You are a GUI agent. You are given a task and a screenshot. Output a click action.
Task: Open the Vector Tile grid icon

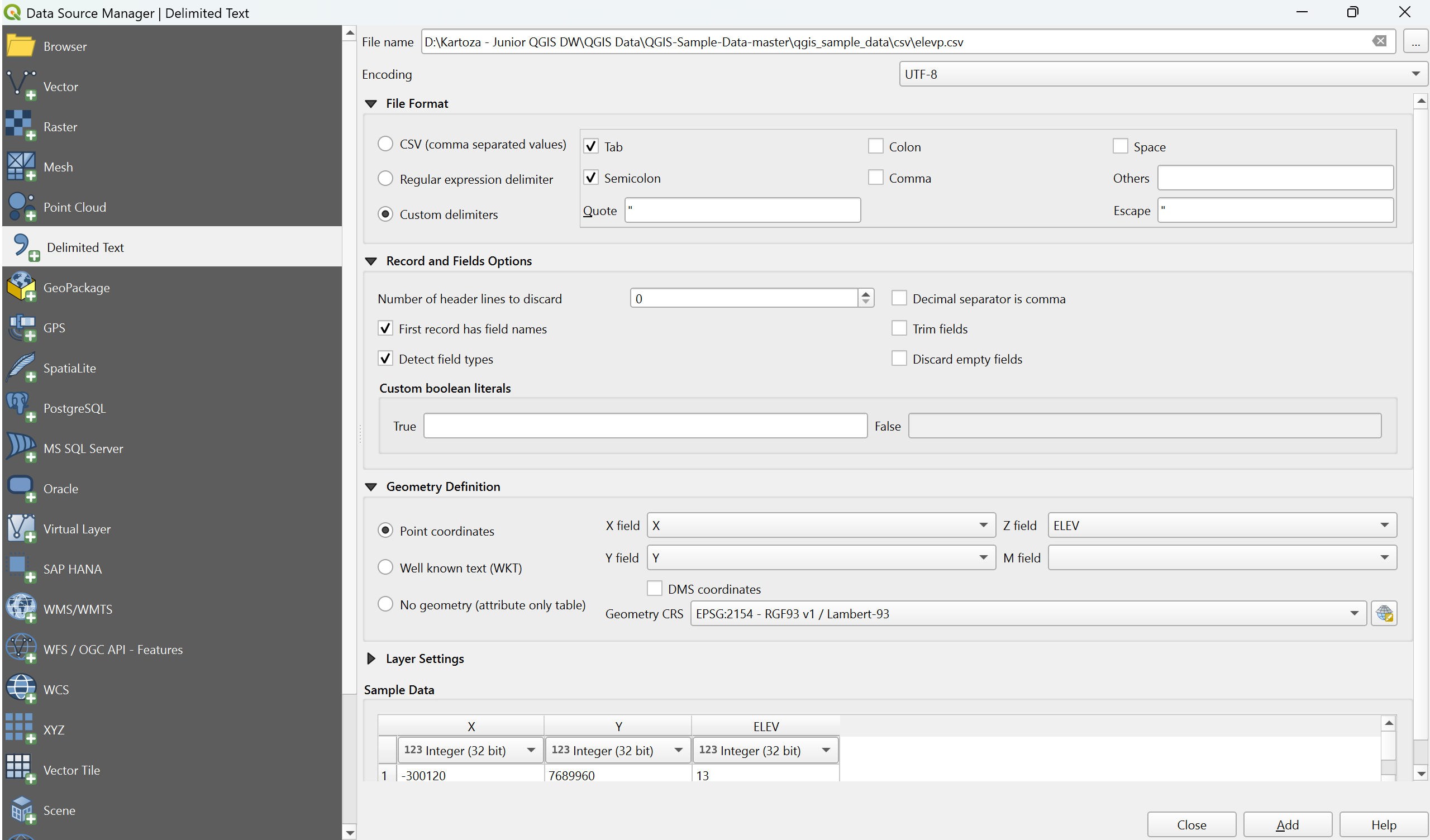[x=21, y=770]
